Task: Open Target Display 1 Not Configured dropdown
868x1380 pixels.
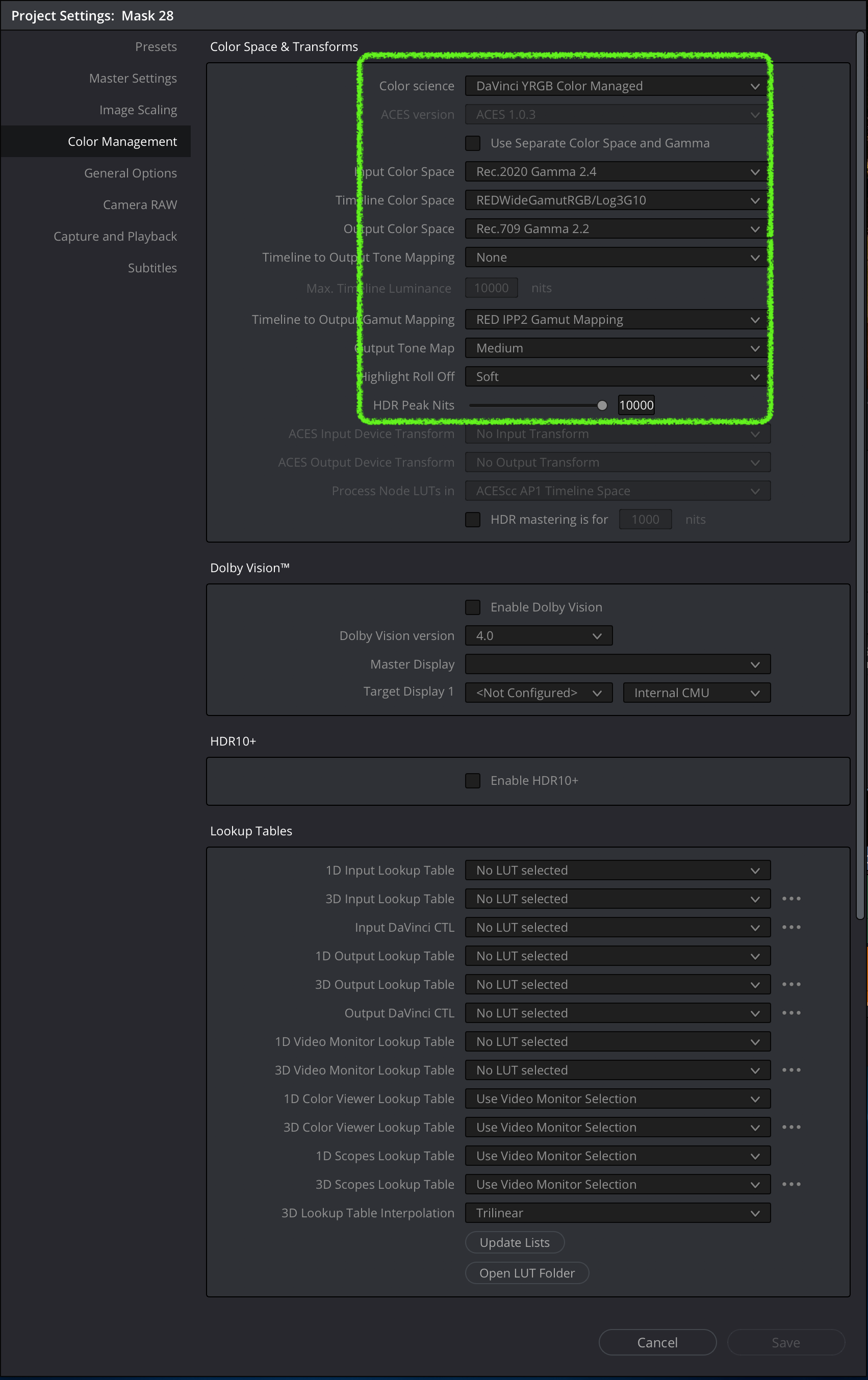Action: 539,692
